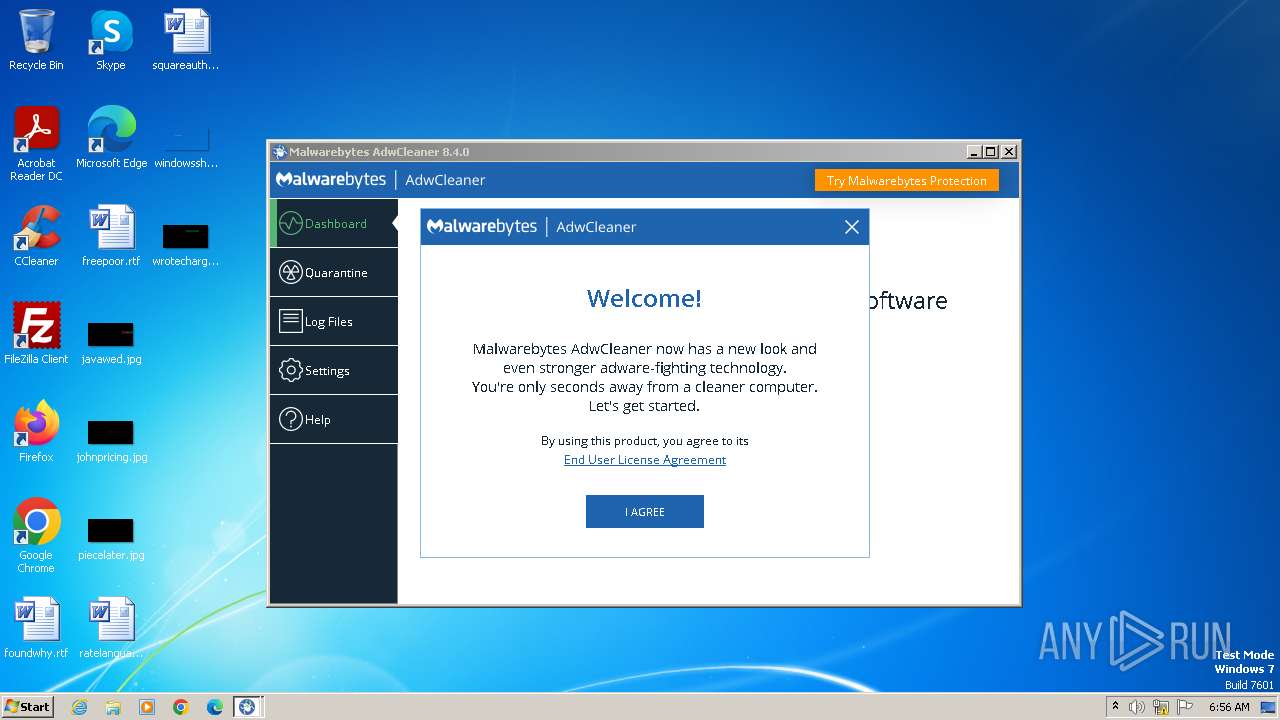
Task: Launch Internet Explorer from the taskbar
Action: coord(79,707)
